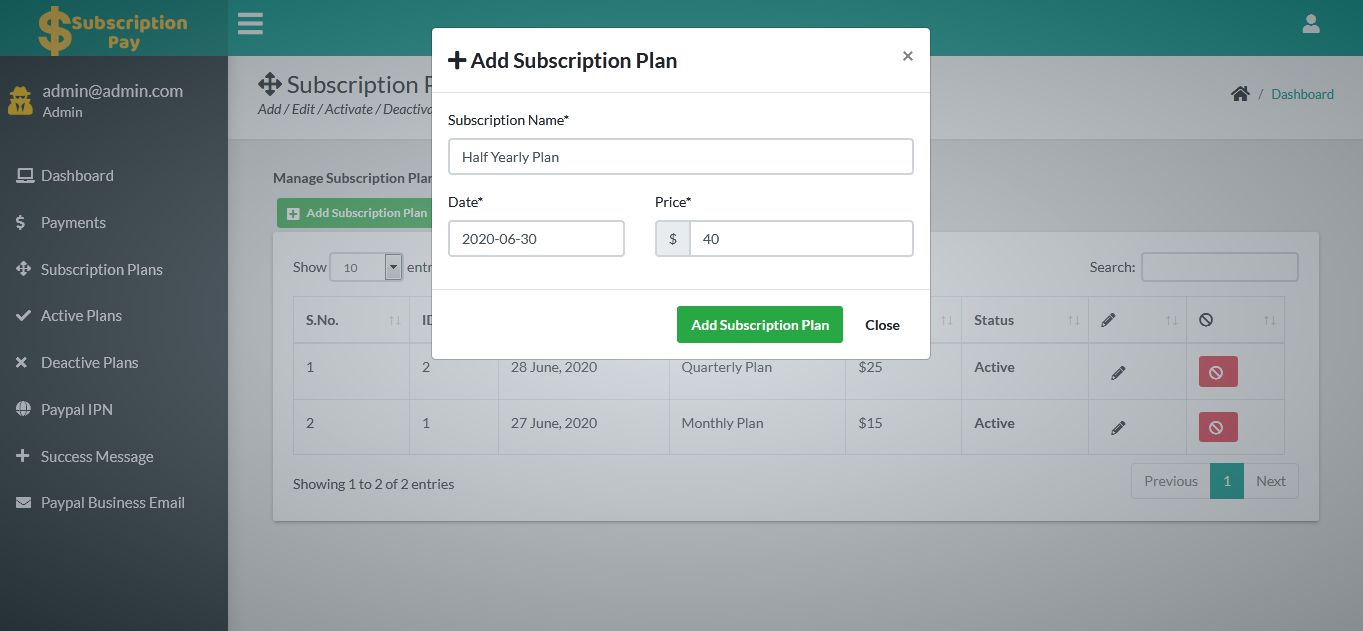
Task: Open the Show entries dropdown
Action: point(366,267)
